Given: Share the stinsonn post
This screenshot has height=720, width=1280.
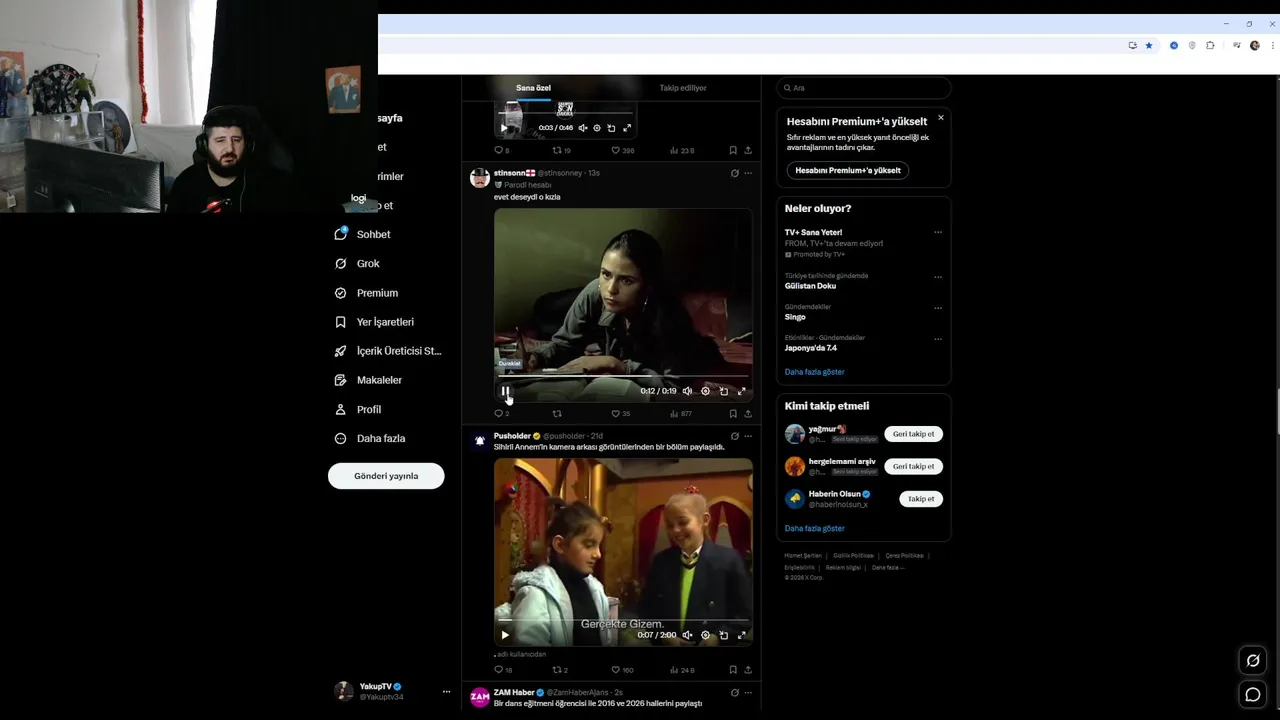Looking at the screenshot, I should 748,414.
